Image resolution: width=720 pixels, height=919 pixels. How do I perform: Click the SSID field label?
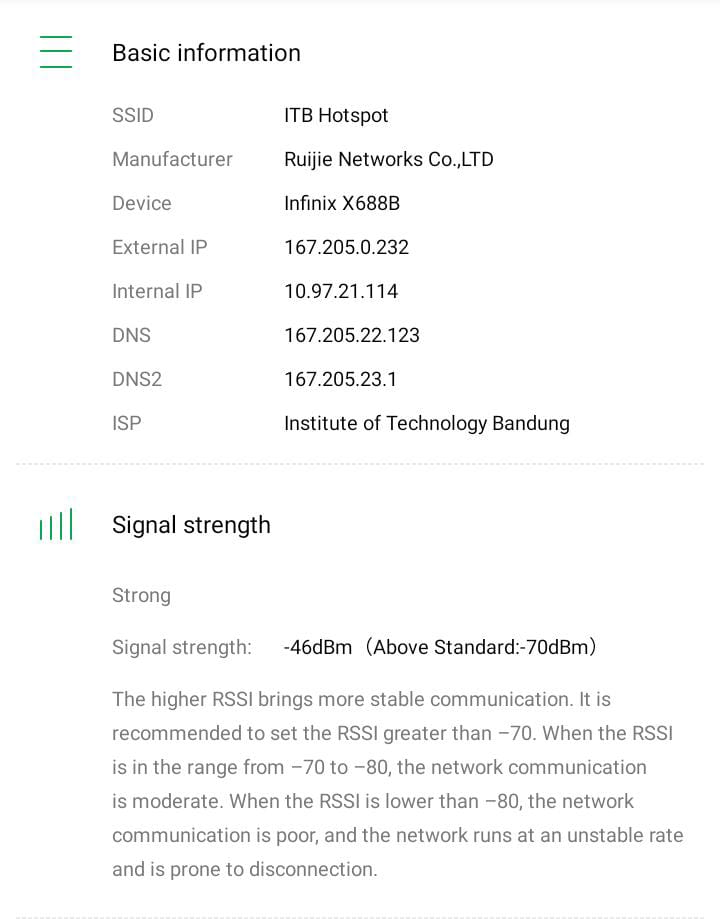point(133,115)
